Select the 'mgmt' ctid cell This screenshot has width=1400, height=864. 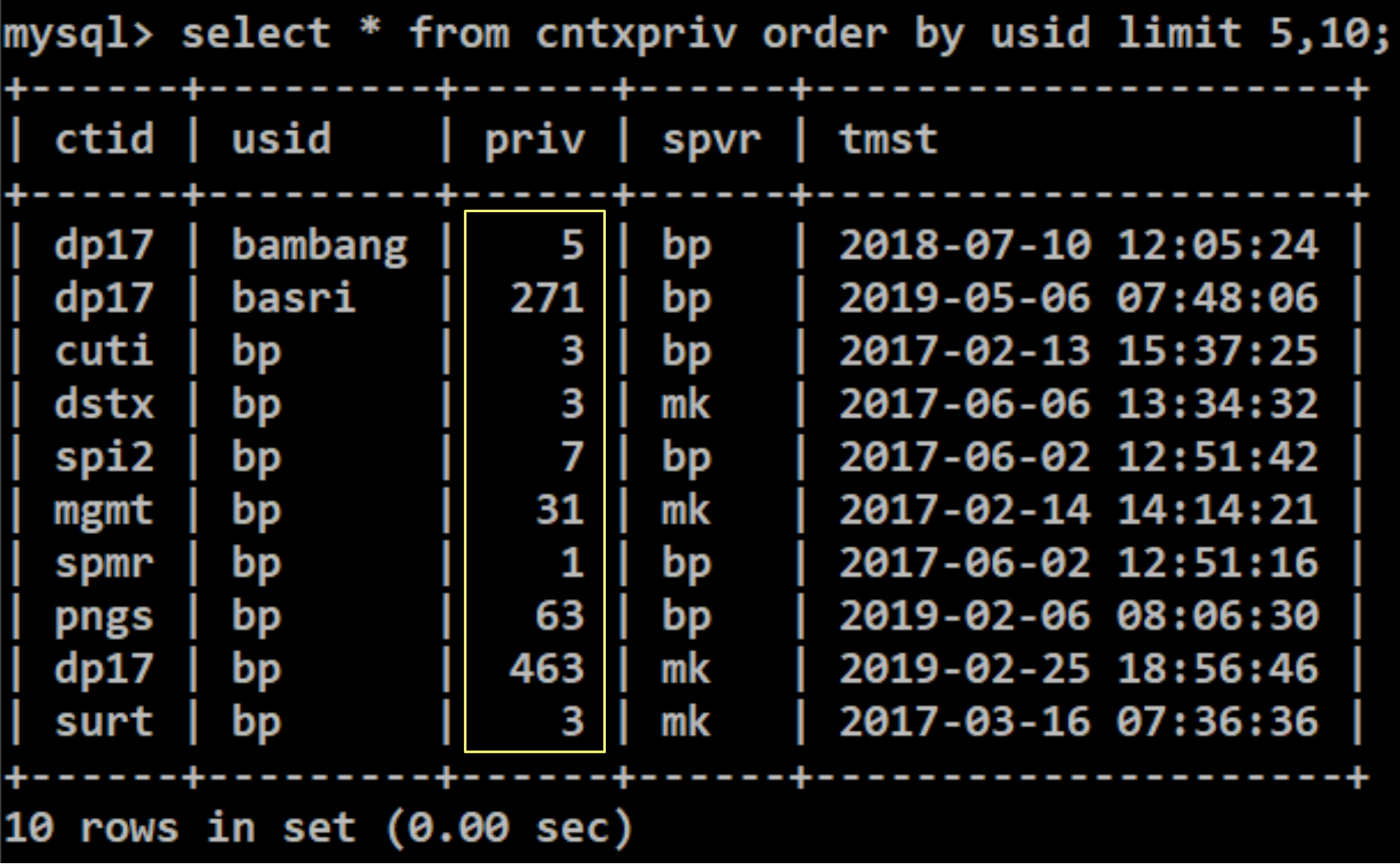tap(104, 510)
